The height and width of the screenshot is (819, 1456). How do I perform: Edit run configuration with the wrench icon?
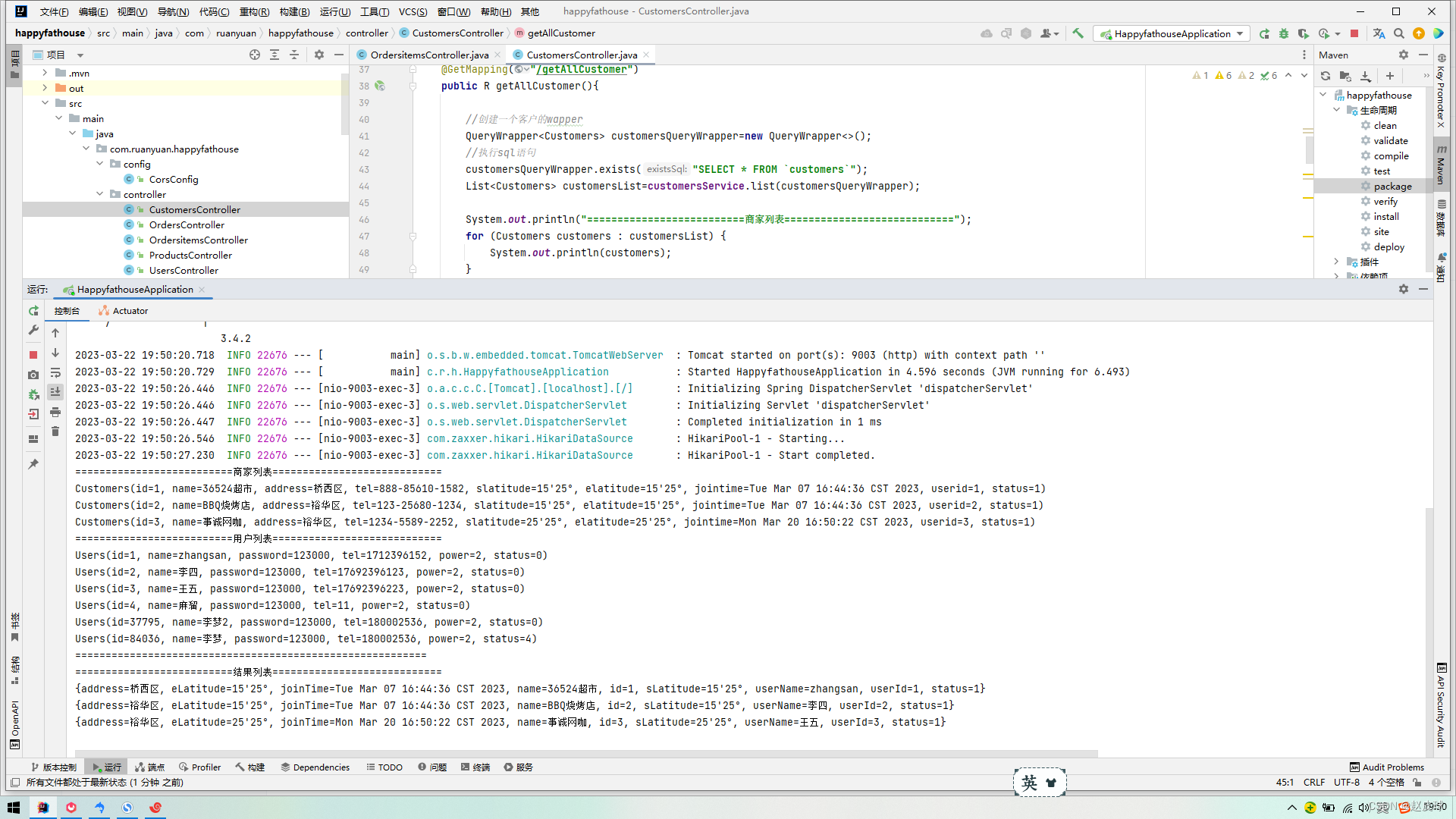[x=33, y=330]
